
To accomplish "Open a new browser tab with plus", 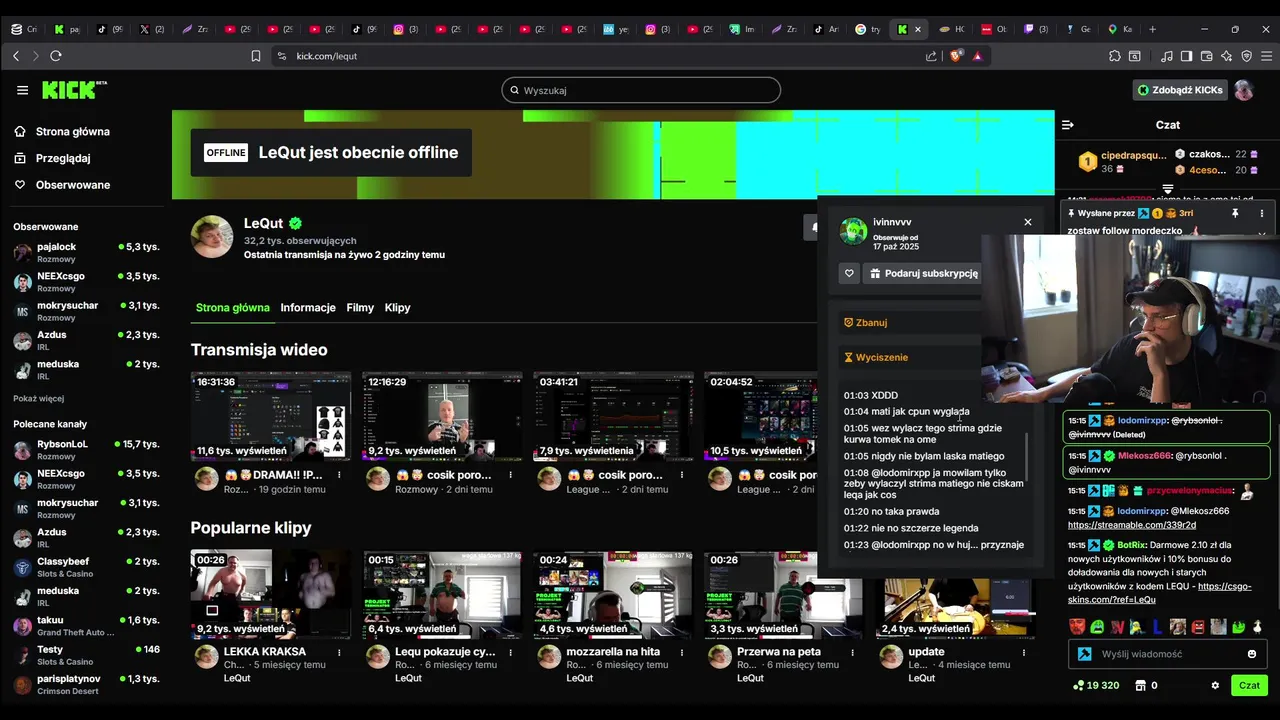I will (x=1152, y=29).
